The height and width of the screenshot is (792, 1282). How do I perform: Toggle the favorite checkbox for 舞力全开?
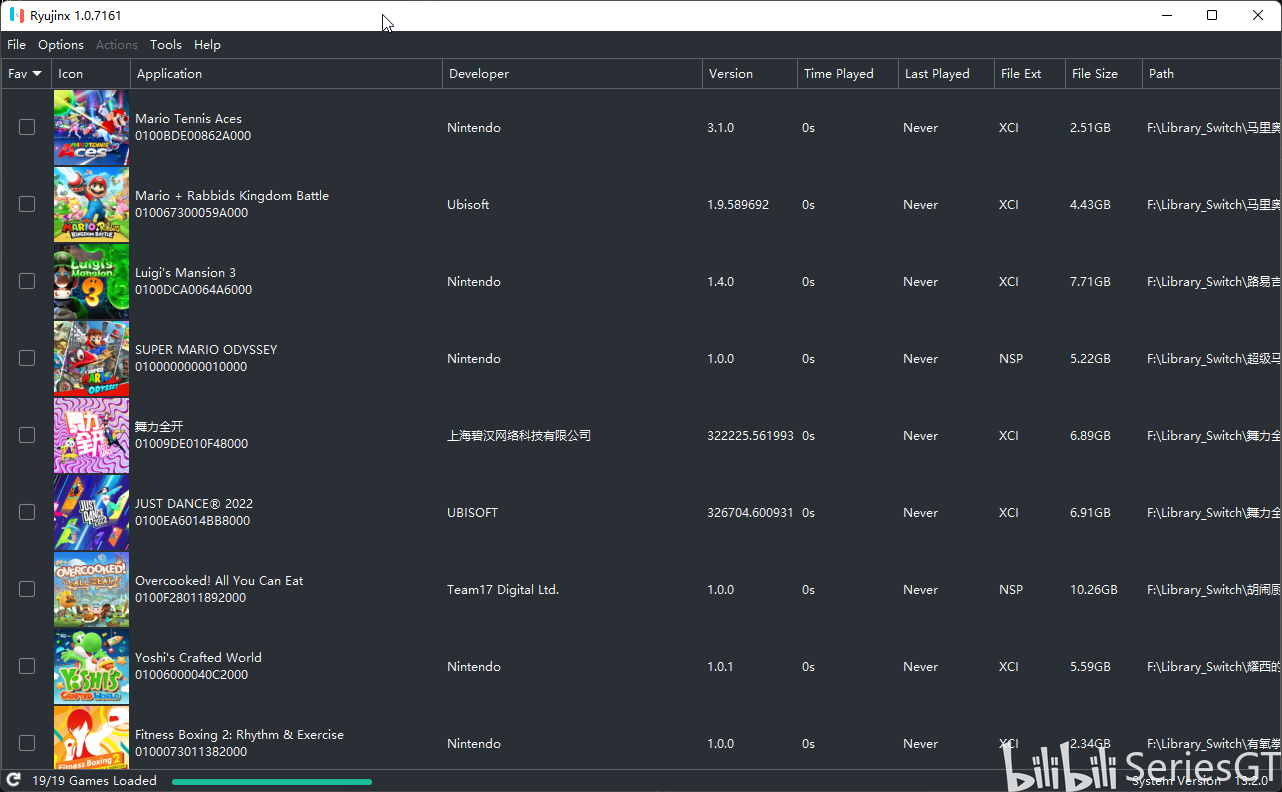pos(27,435)
